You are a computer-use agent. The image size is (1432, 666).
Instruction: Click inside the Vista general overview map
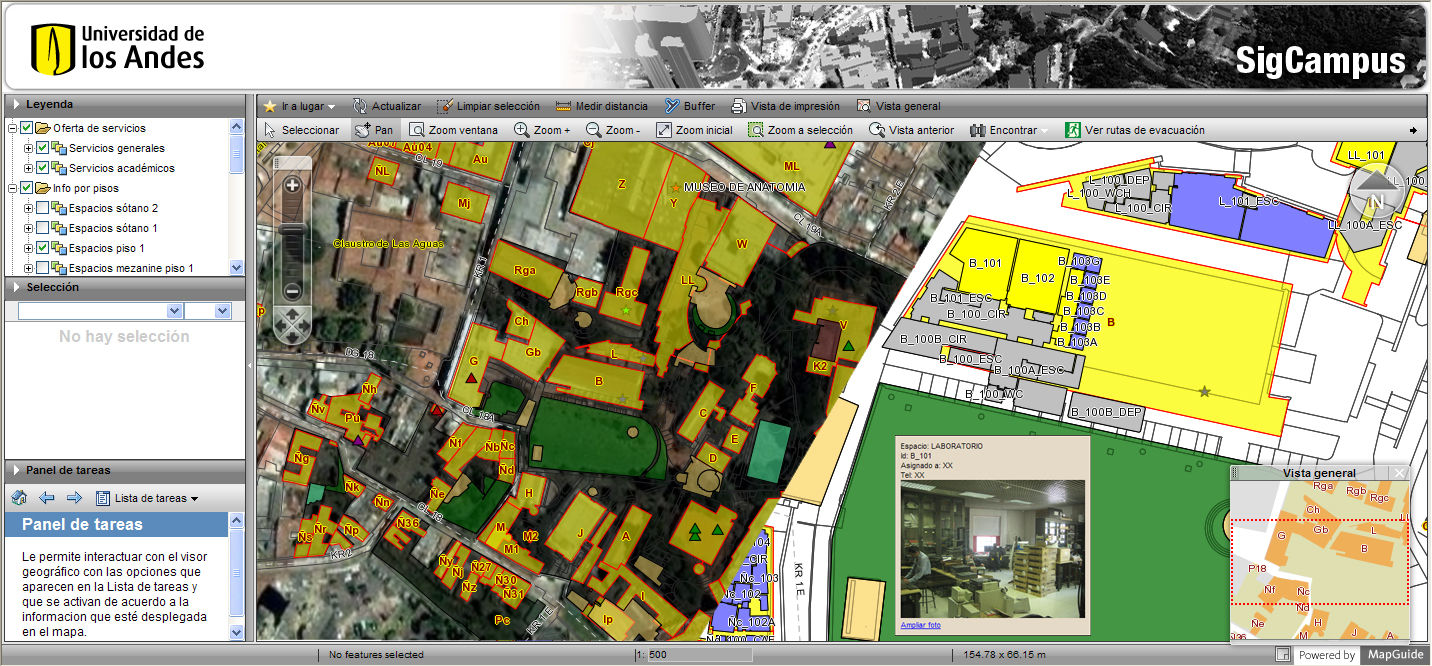[x=1320, y=560]
